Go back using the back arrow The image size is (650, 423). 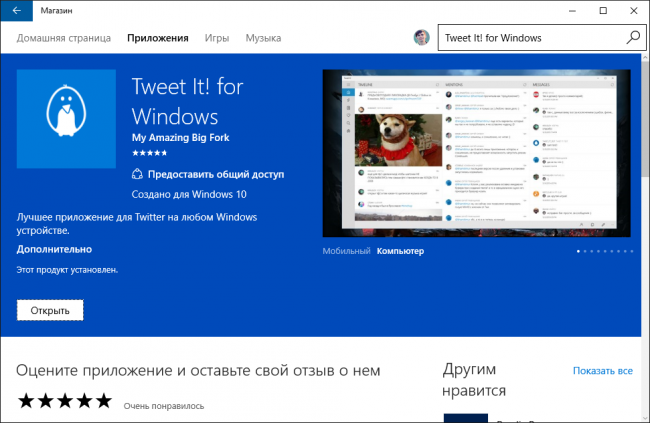[x=17, y=11]
